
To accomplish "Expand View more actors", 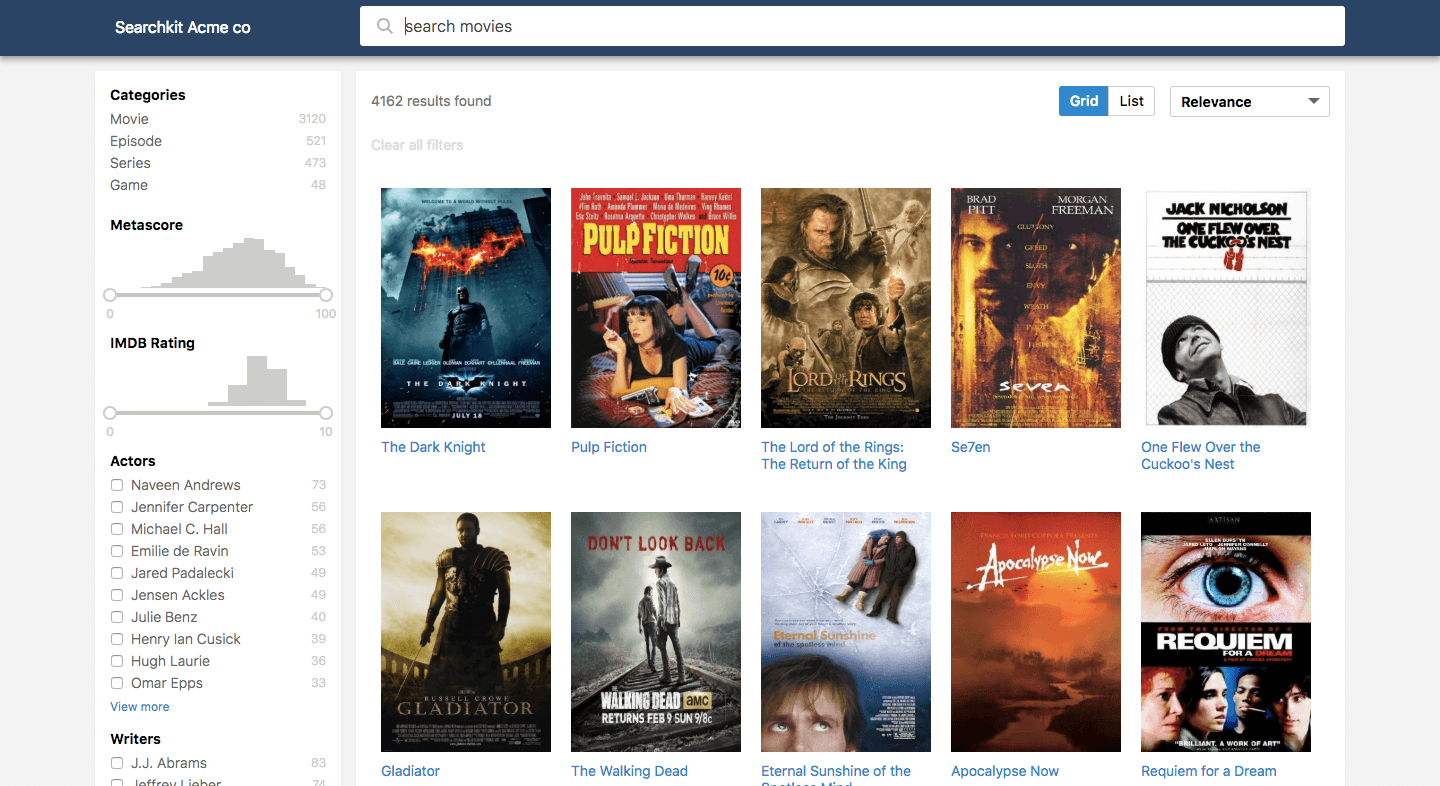I will click(x=139, y=706).
